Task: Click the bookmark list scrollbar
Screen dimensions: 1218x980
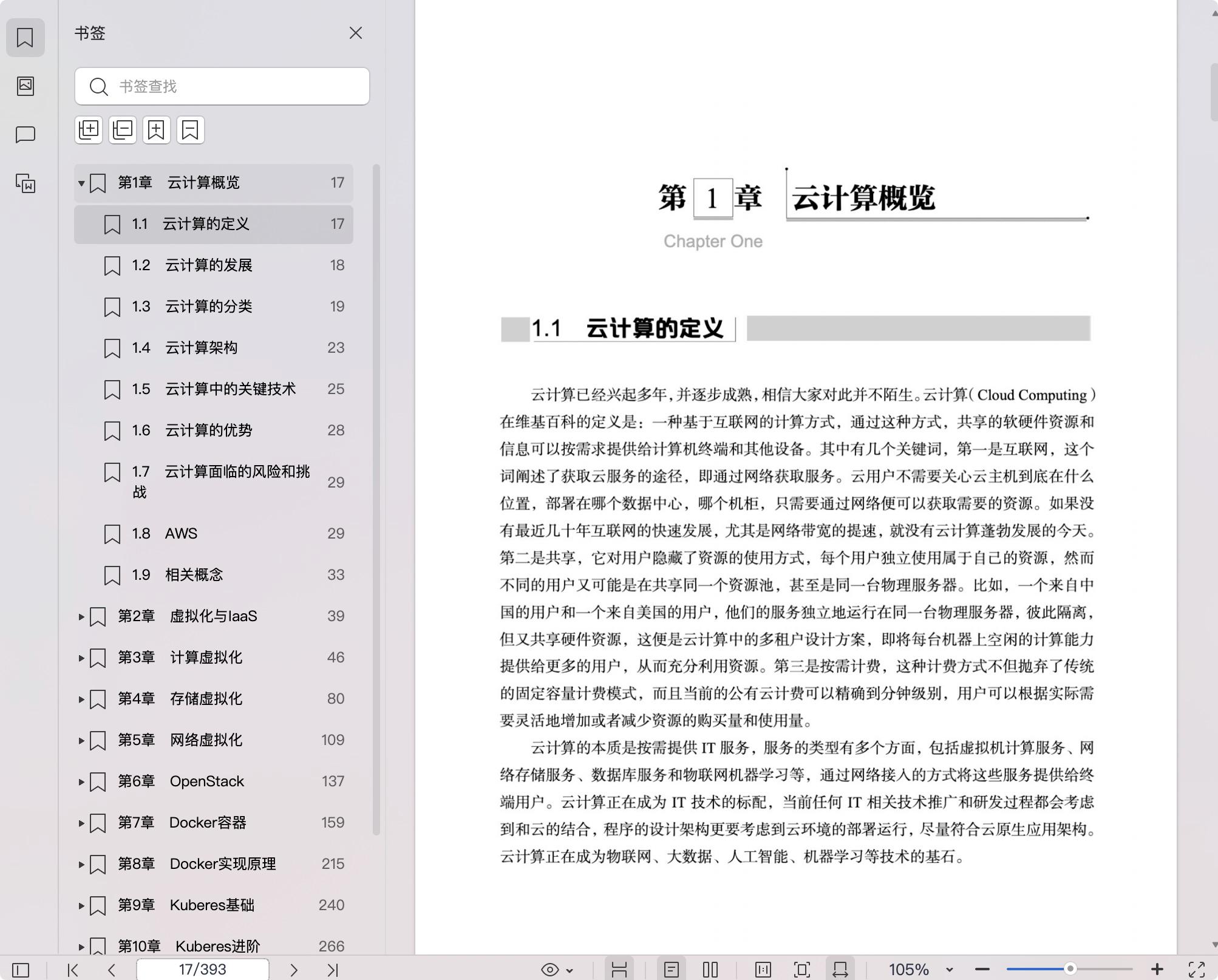Action: tap(376, 499)
